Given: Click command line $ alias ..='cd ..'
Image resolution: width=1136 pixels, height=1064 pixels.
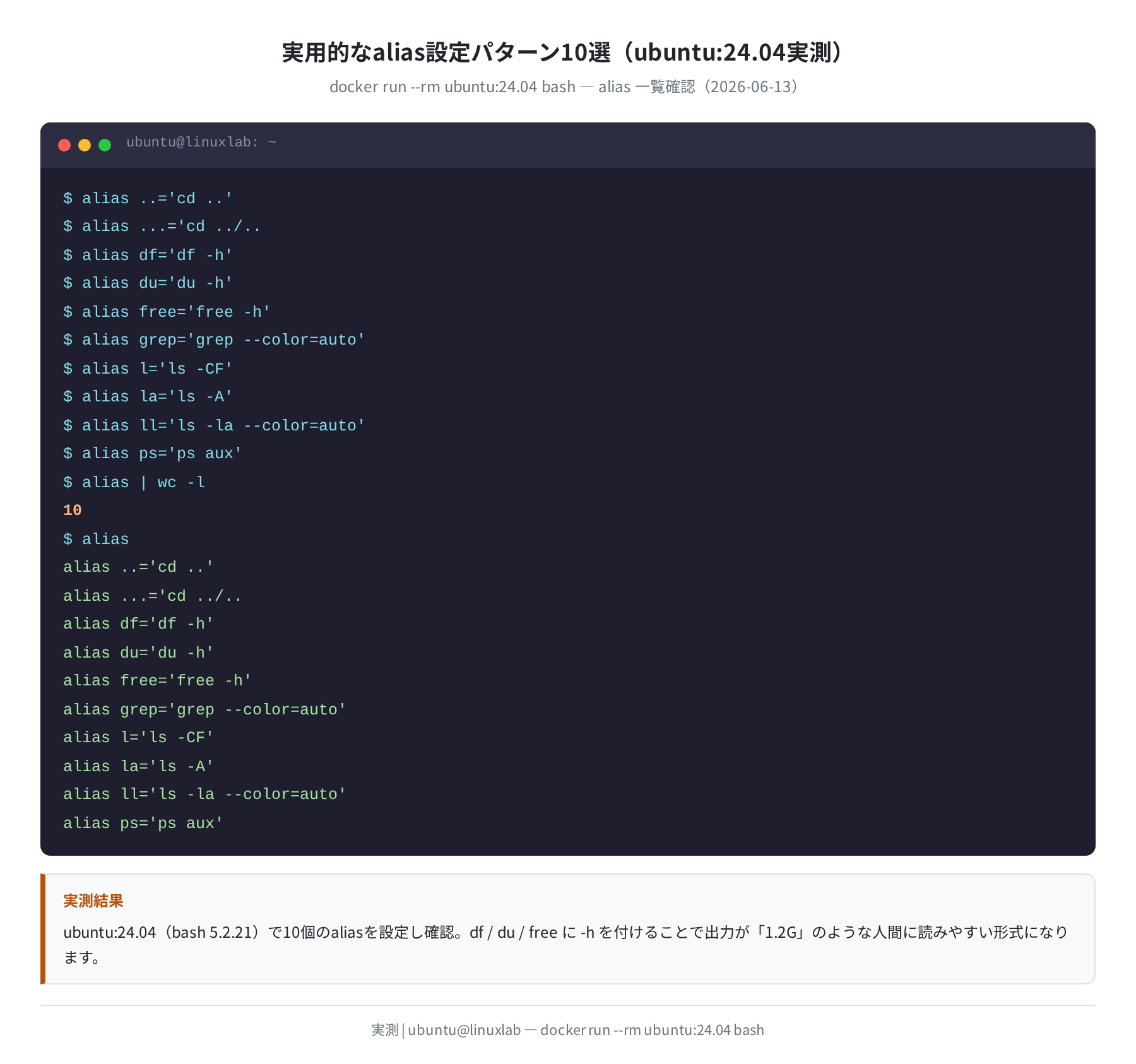Looking at the screenshot, I should coord(148,198).
